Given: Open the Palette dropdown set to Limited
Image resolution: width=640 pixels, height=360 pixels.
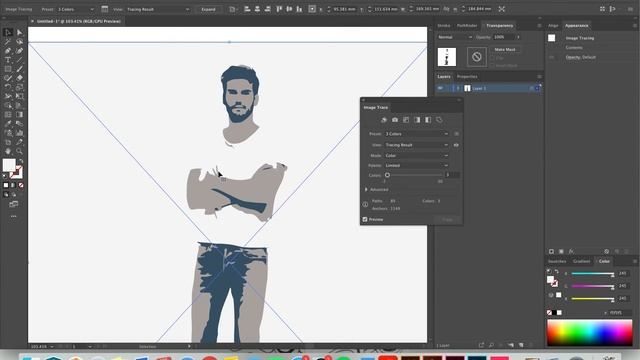Looking at the screenshot, I should [x=416, y=165].
